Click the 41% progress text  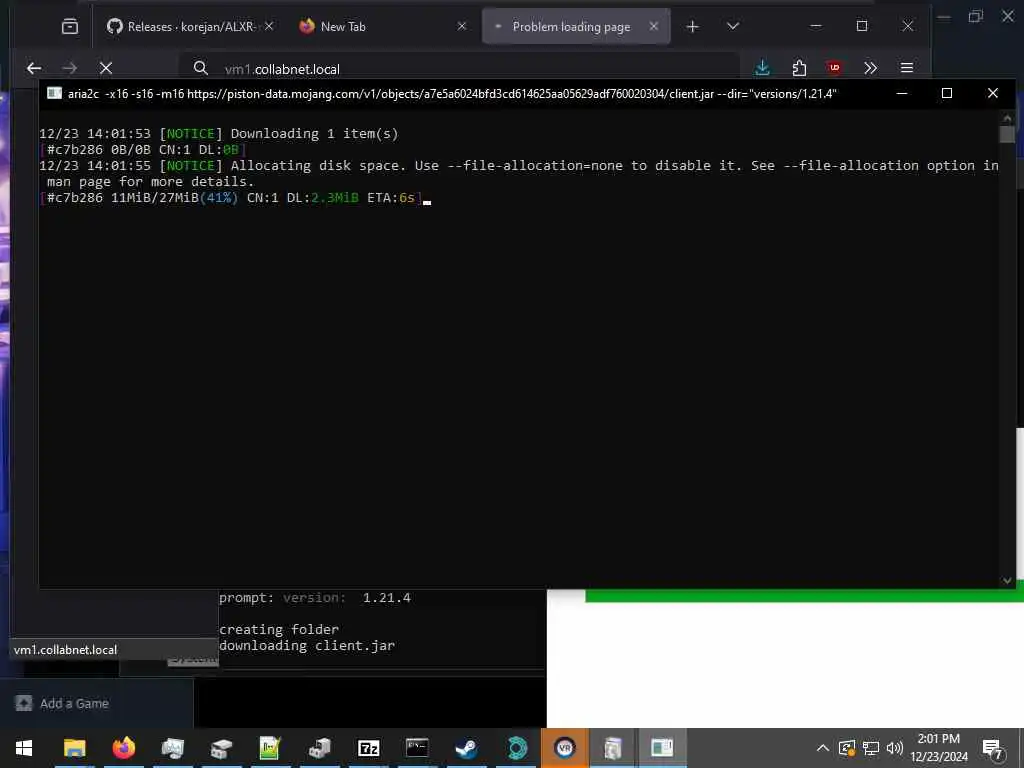point(219,198)
